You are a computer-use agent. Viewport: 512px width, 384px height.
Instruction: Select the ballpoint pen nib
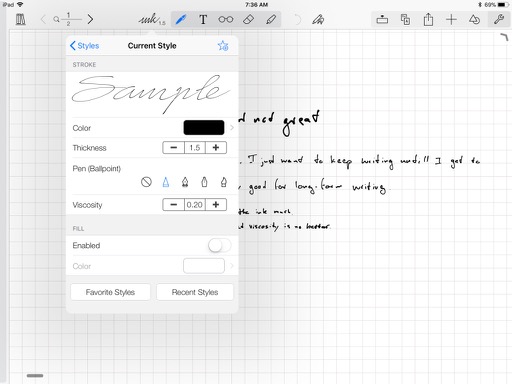(x=166, y=182)
